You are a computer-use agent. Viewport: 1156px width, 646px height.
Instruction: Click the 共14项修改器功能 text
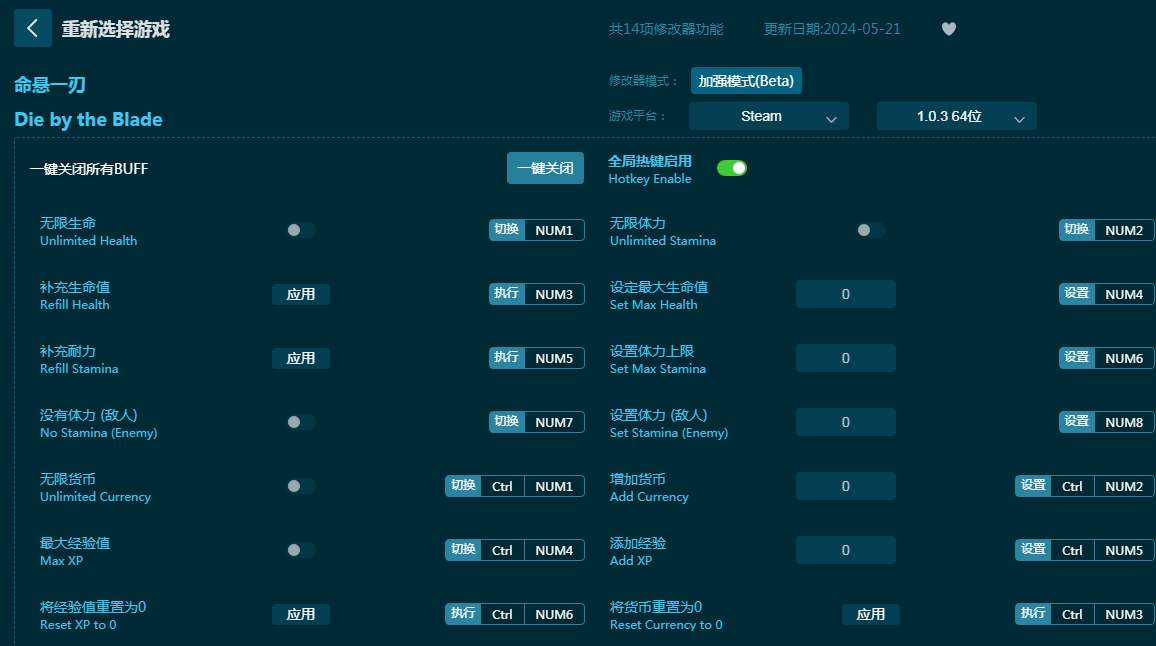pos(666,29)
